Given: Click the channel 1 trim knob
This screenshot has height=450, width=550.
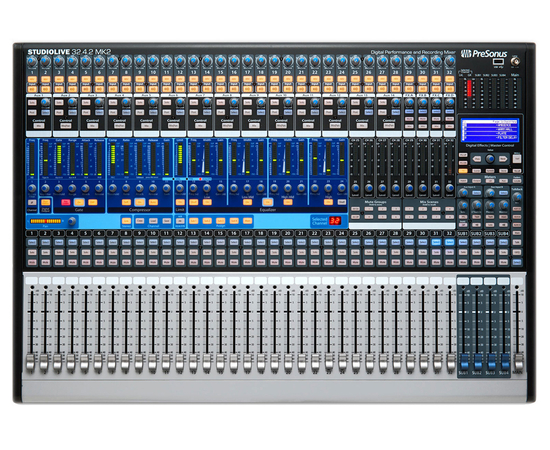Looking at the screenshot, I should pos(32,62).
